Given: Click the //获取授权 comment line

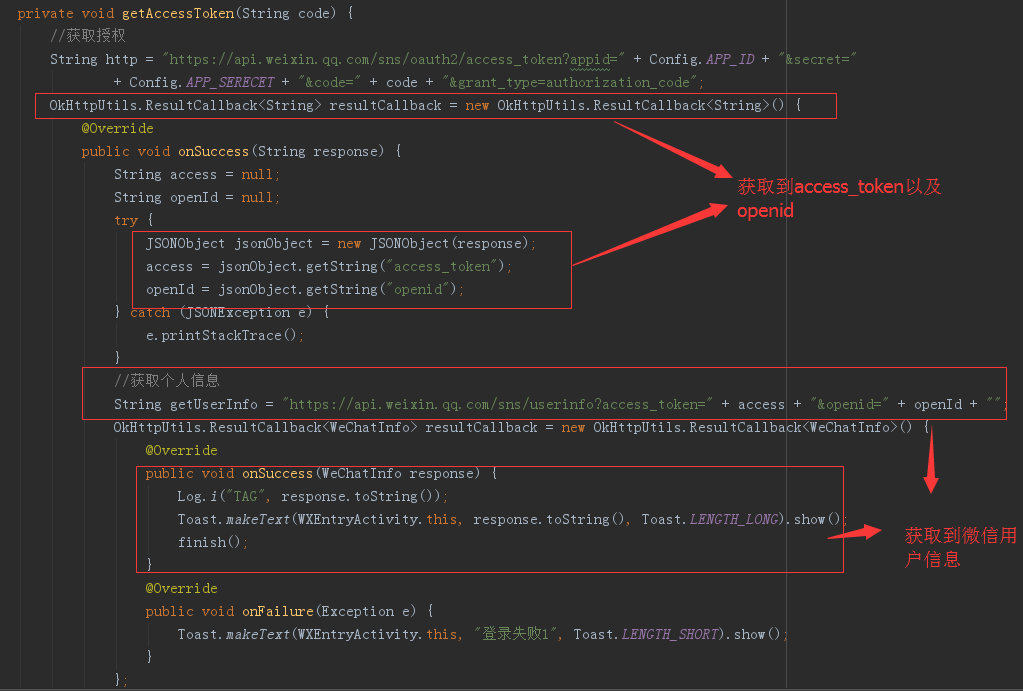Looking at the screenshot, I should (x=87, y=36).
